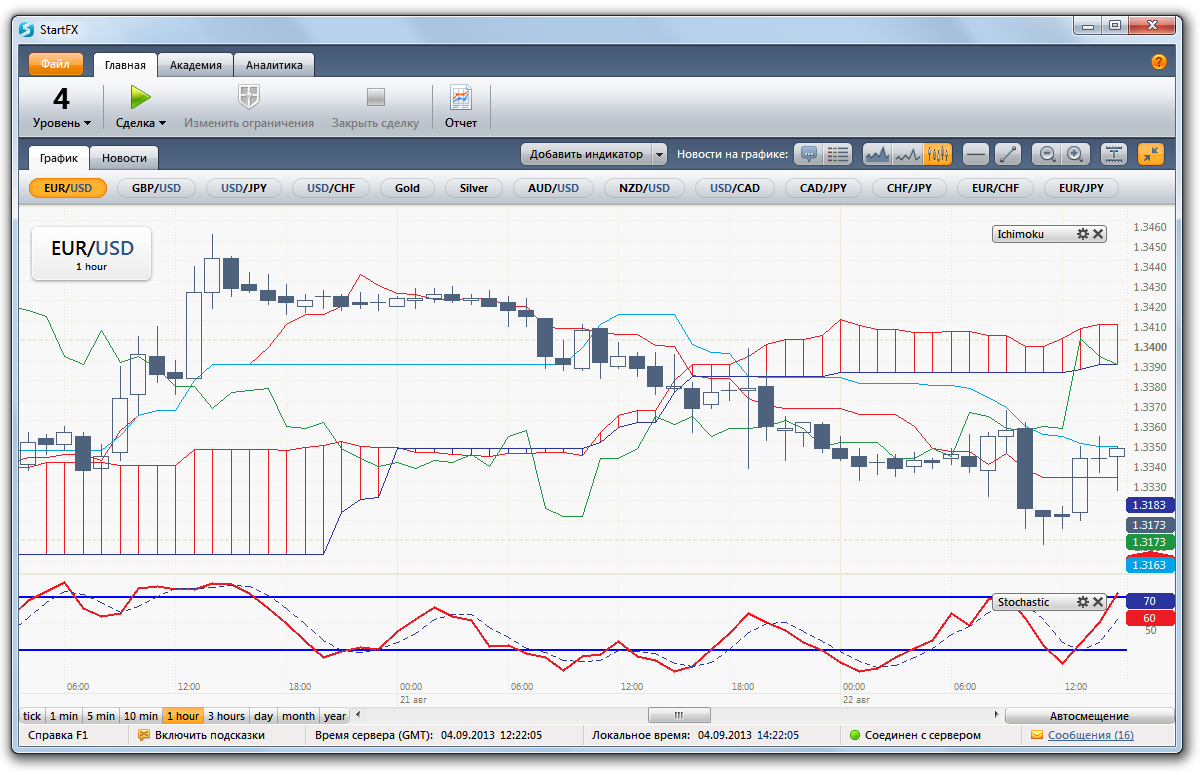Select the EUR/USD currency pair
This screenshot has width=1200, height=775.
(68, 188)
